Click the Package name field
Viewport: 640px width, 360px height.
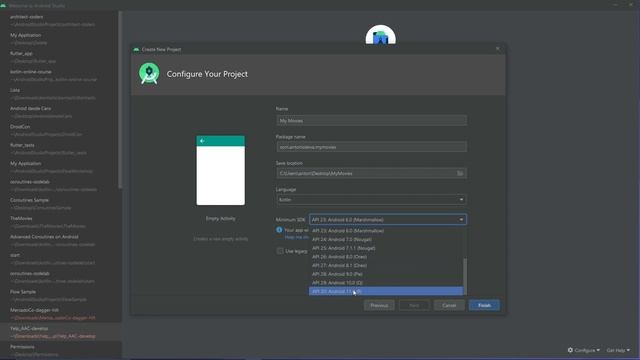tap(371, 147)
